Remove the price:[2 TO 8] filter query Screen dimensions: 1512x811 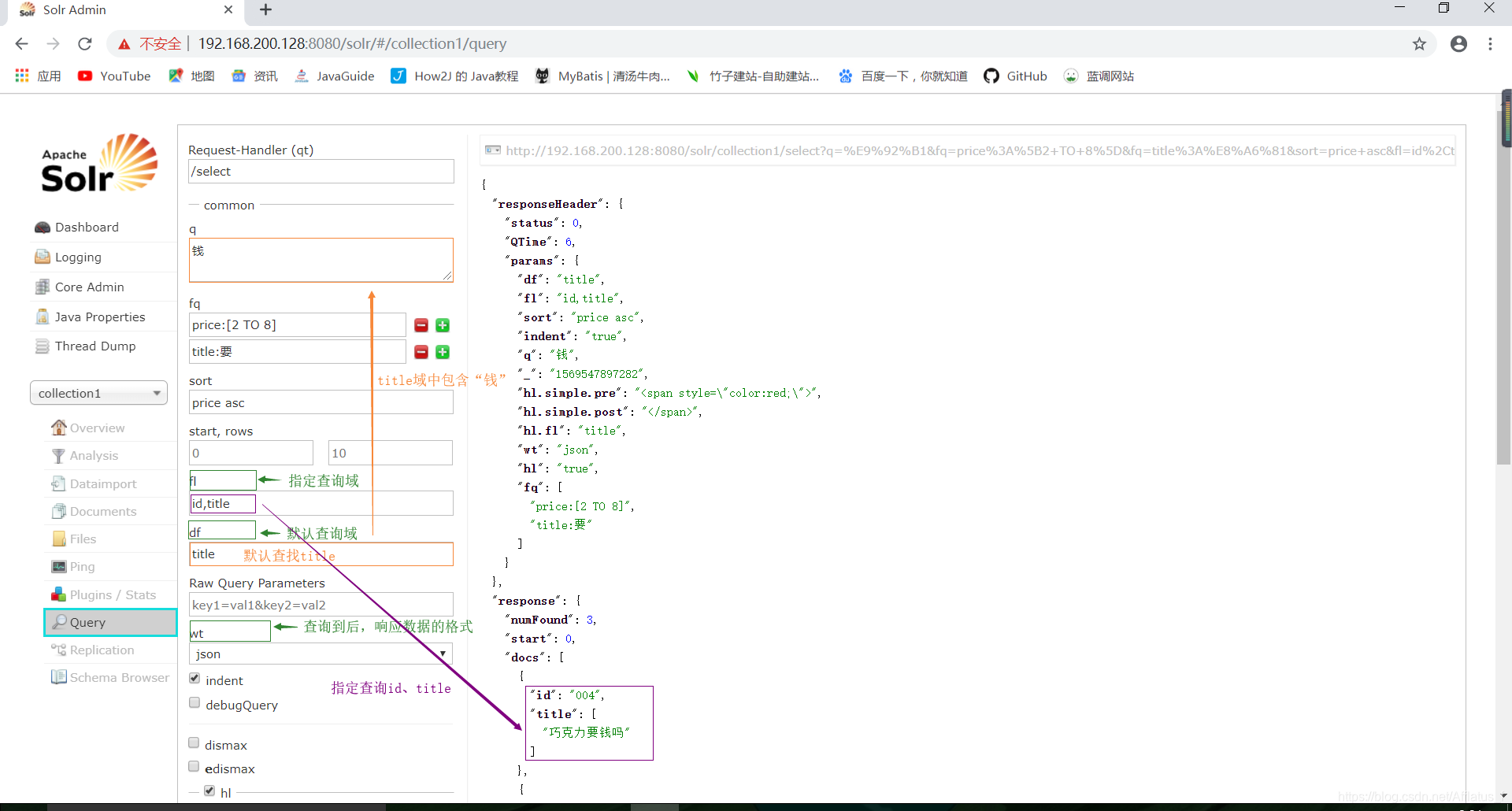click(x=421, y=325)
